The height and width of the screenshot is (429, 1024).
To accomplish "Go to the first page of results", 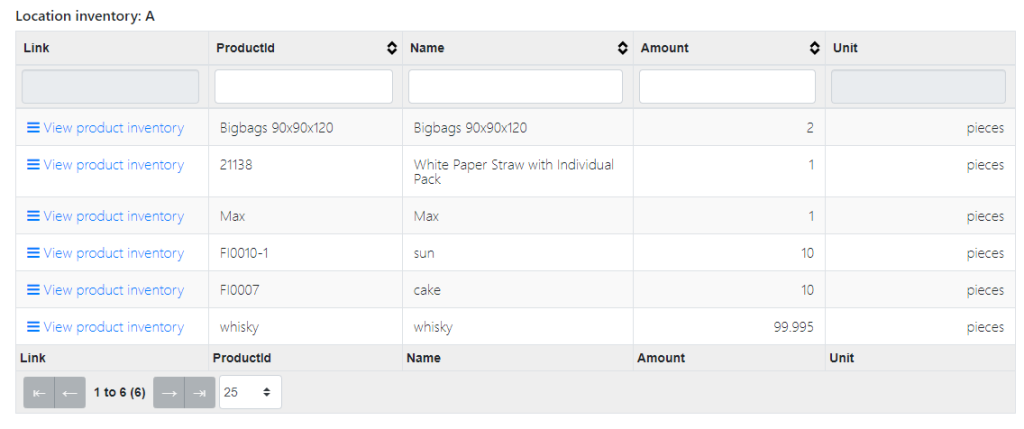I will click(x=39, y=392).
